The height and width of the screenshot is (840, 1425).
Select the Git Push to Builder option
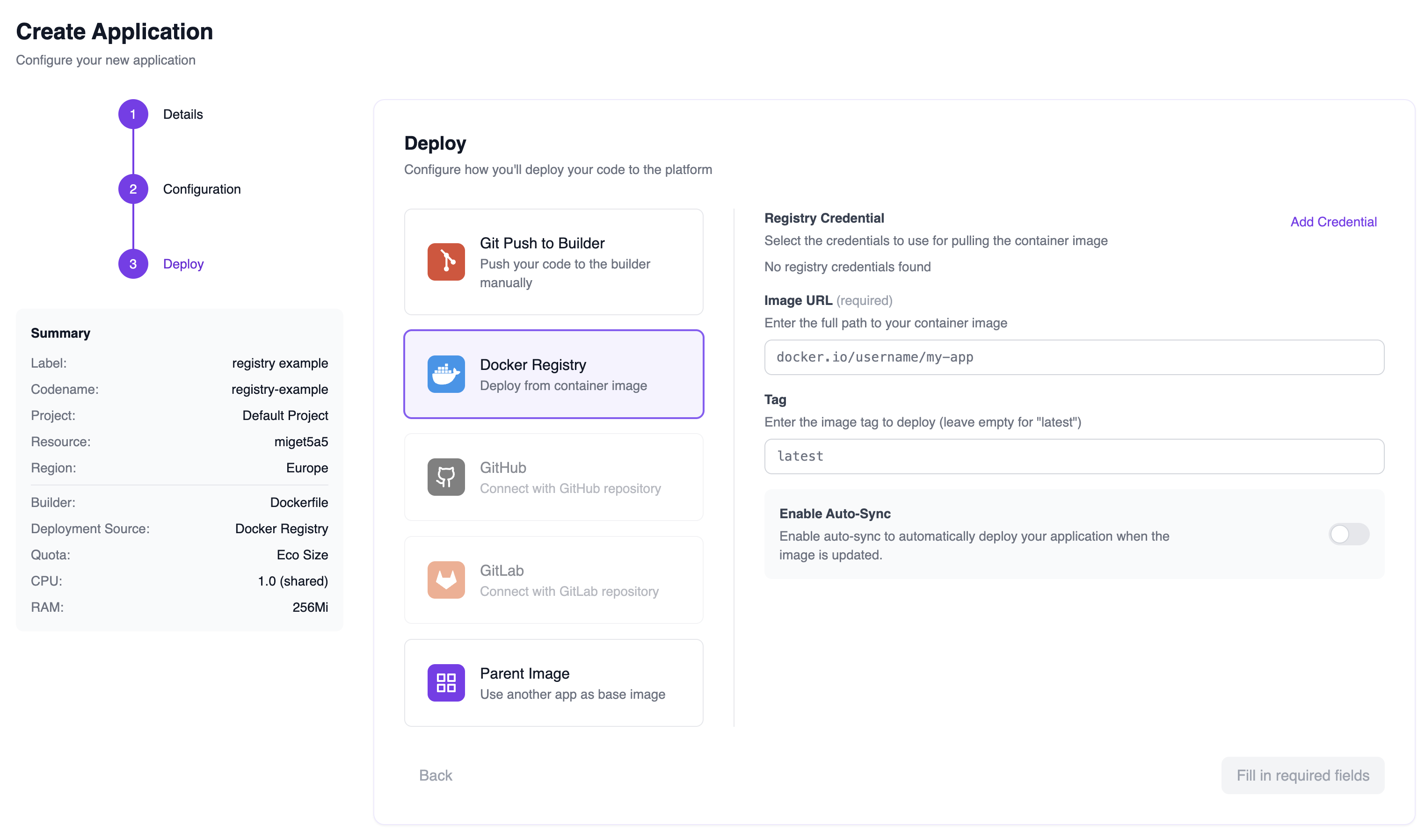[x=554, y=261]
